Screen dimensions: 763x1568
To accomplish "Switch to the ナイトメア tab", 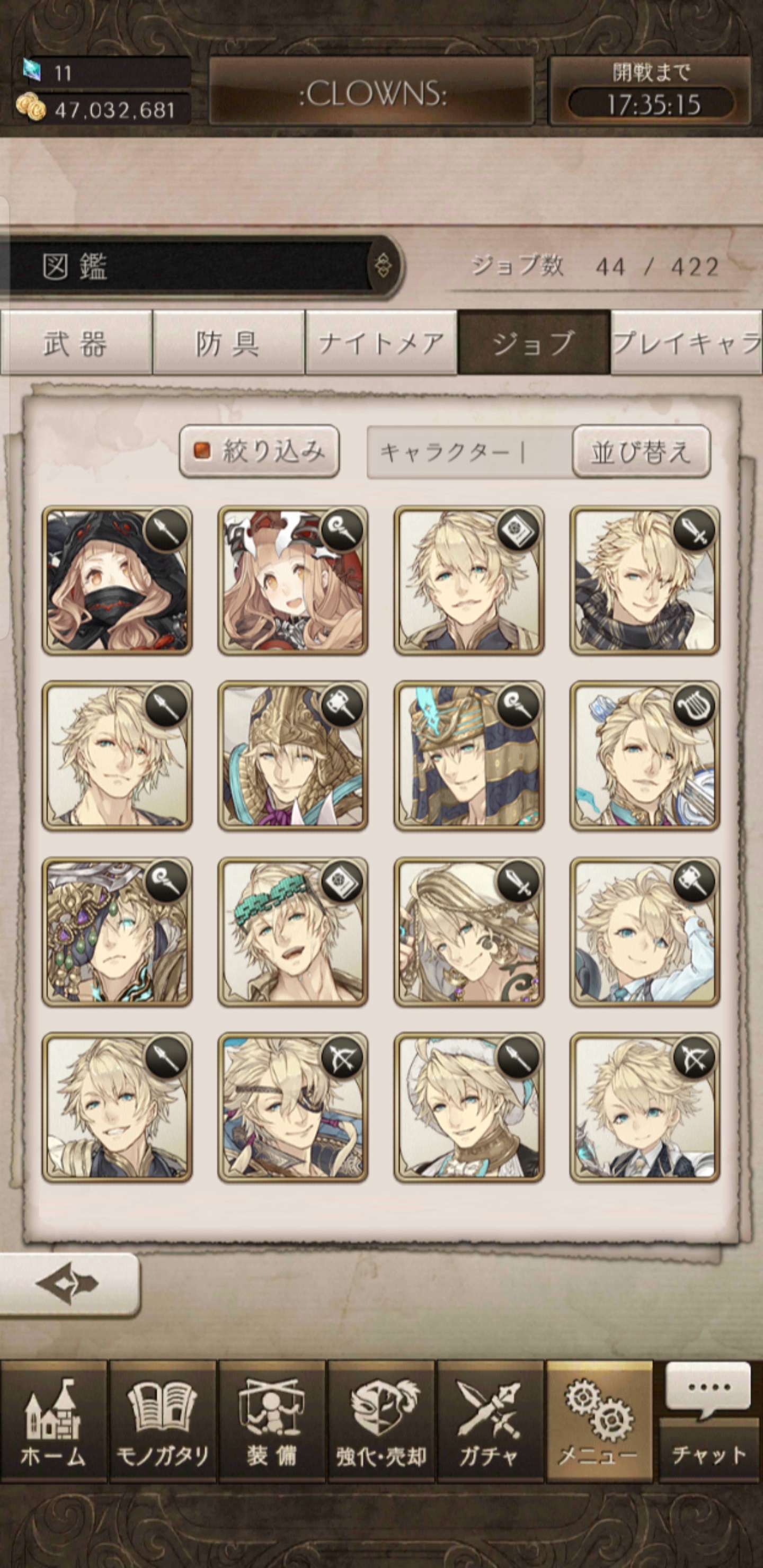I will point(381,343).
